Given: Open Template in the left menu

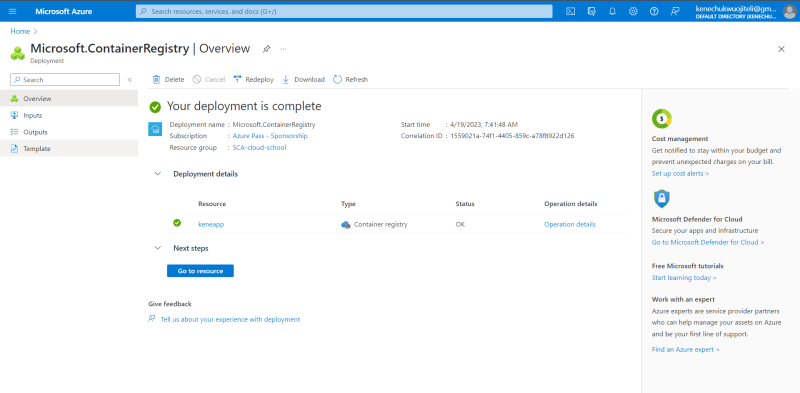Looking at the screenshot, I should click(69, 149).
